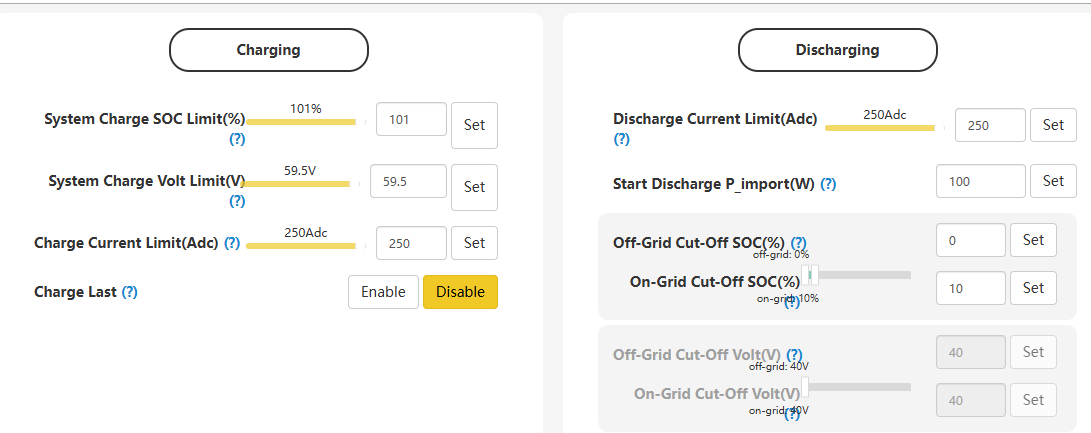The width and height of the screenshot is (1091, 433).
Task: Click the Off-Grid Cut-Off SOC input field
Action: [971, 240]
